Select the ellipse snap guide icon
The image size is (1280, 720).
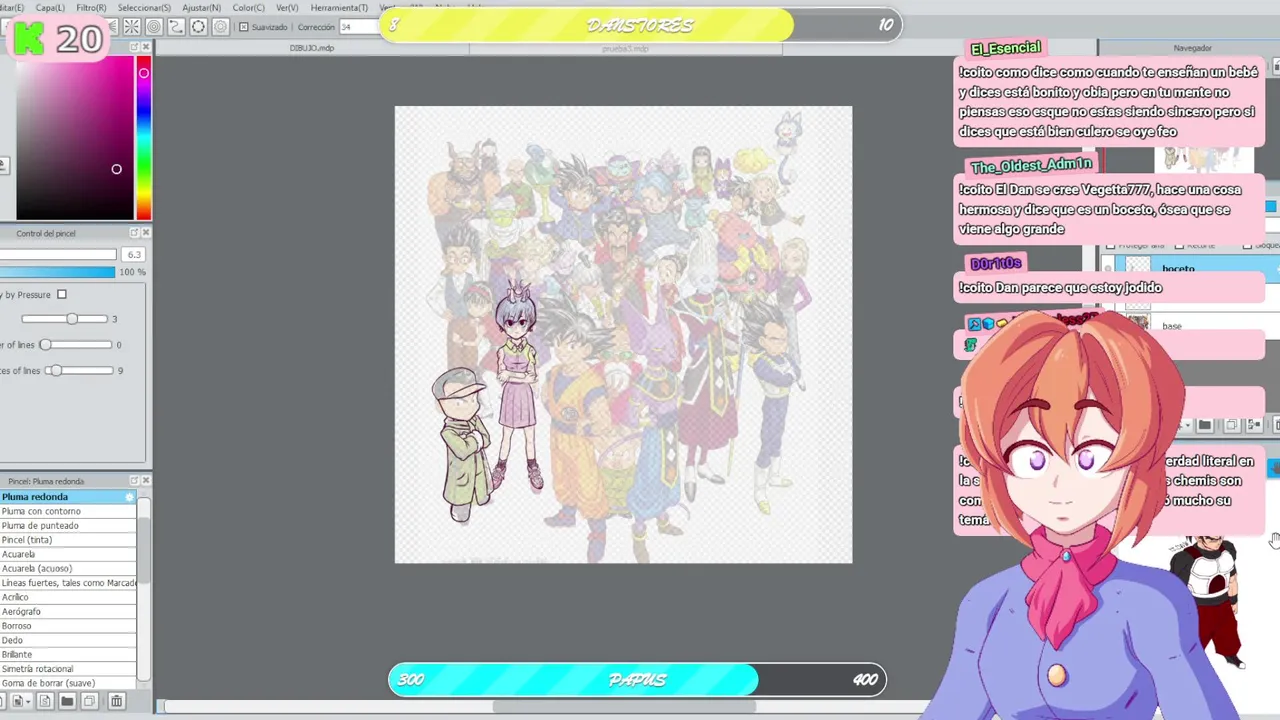tap(198, 27)
